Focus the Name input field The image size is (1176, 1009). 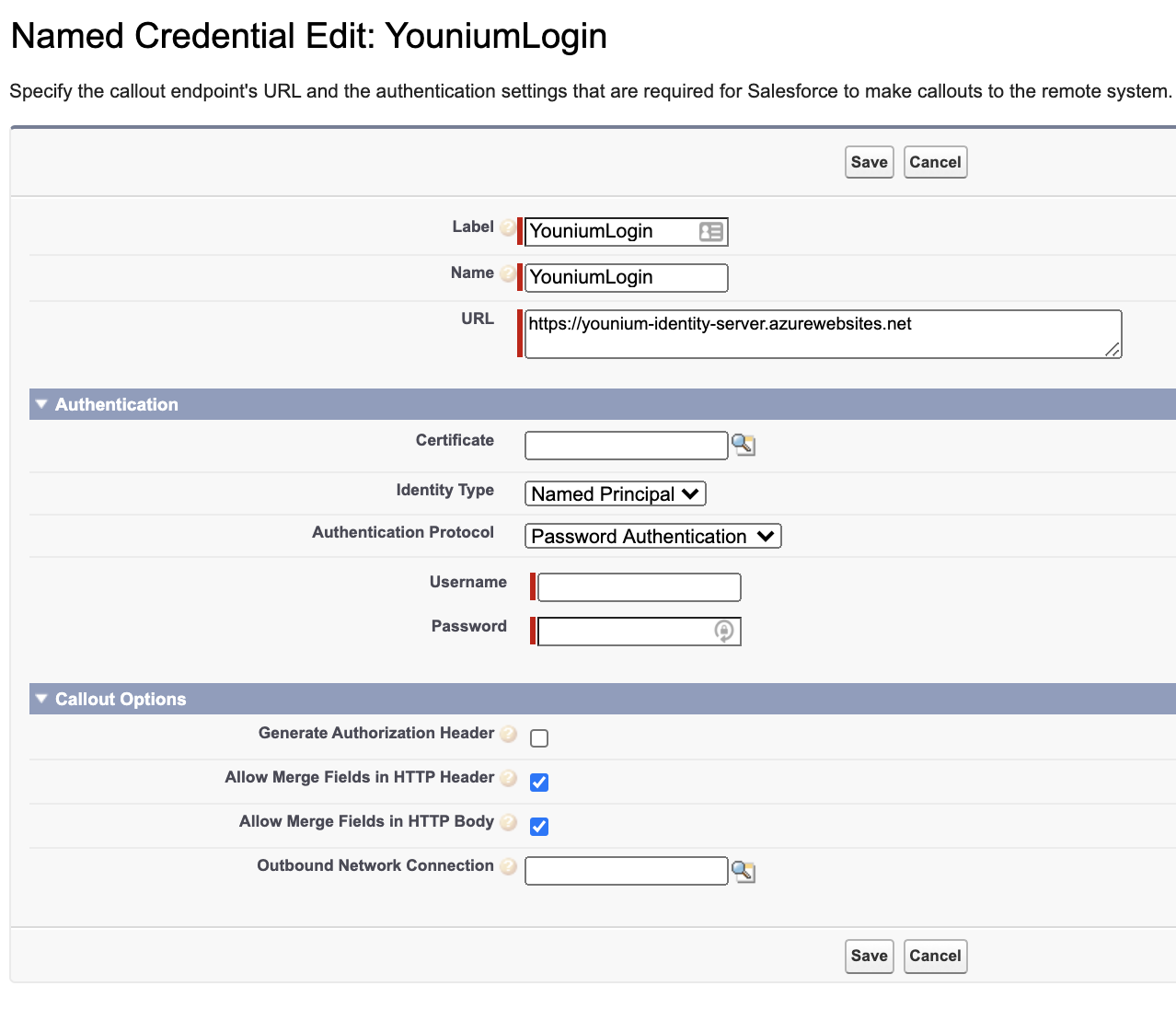[627, 278]
